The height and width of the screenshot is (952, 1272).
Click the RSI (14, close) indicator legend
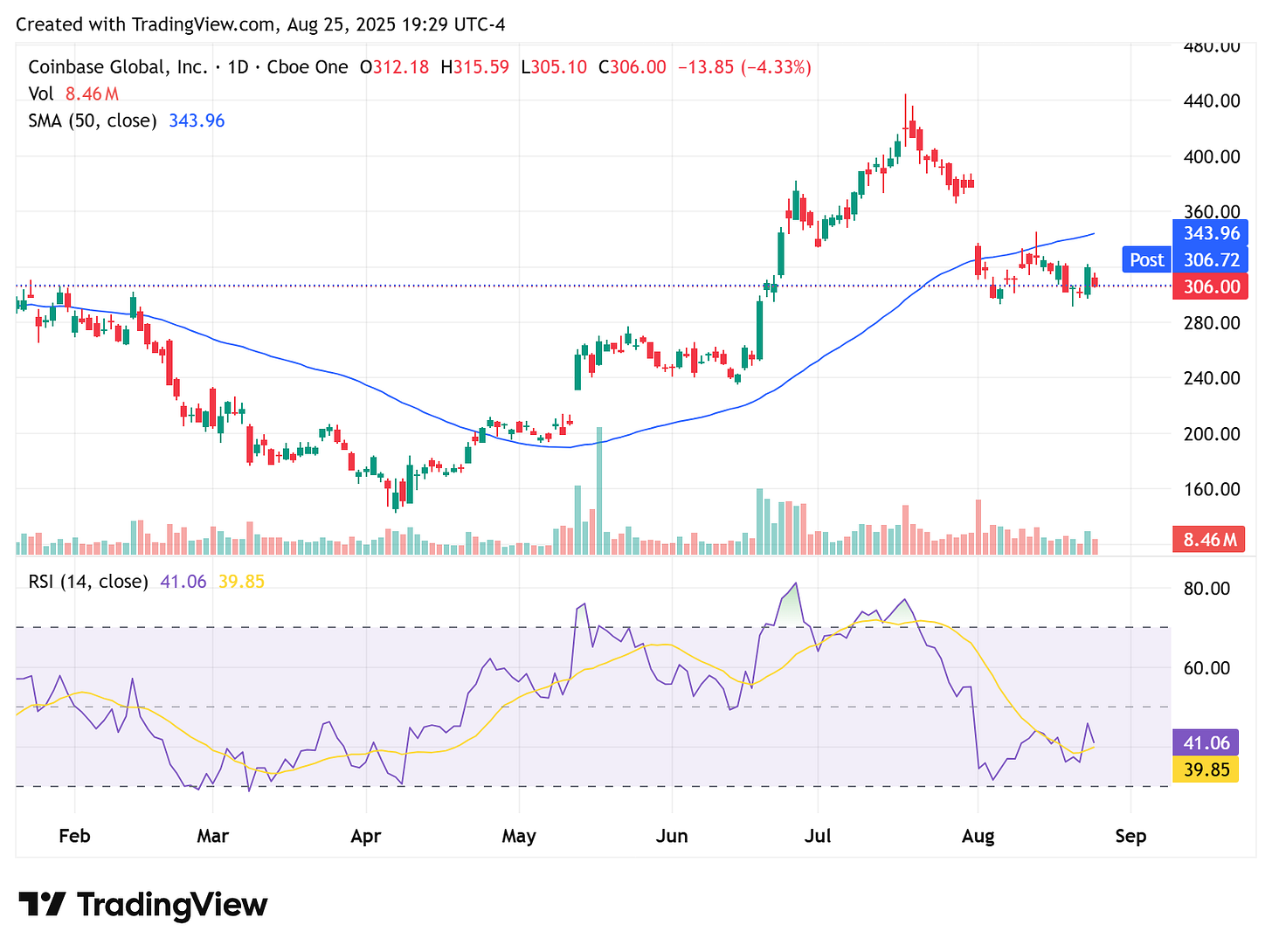click(87, 581)
